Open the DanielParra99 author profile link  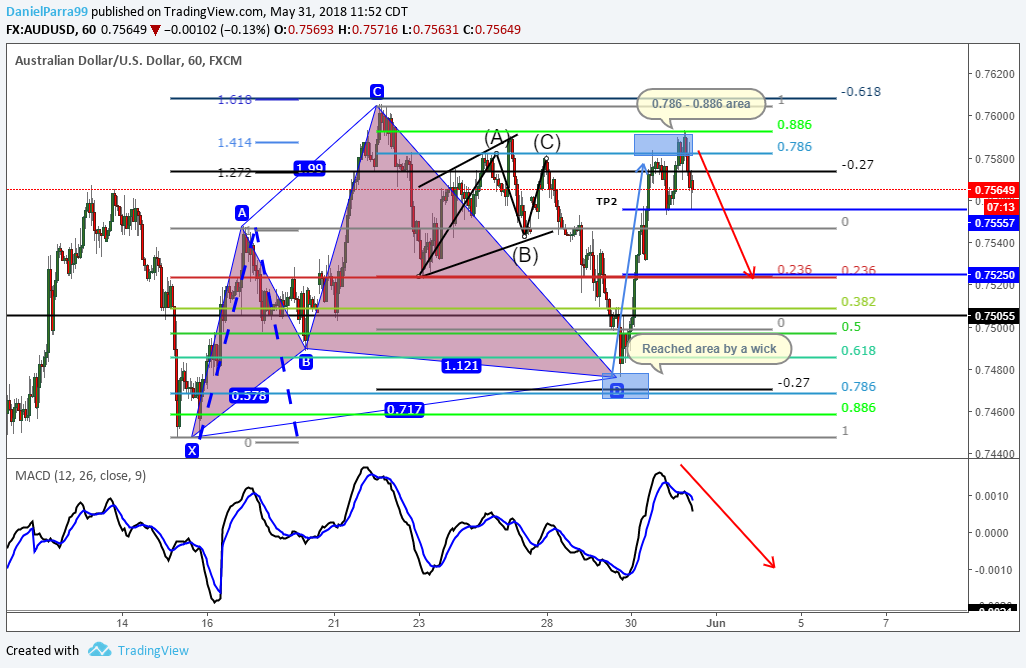tap(46, 12)
